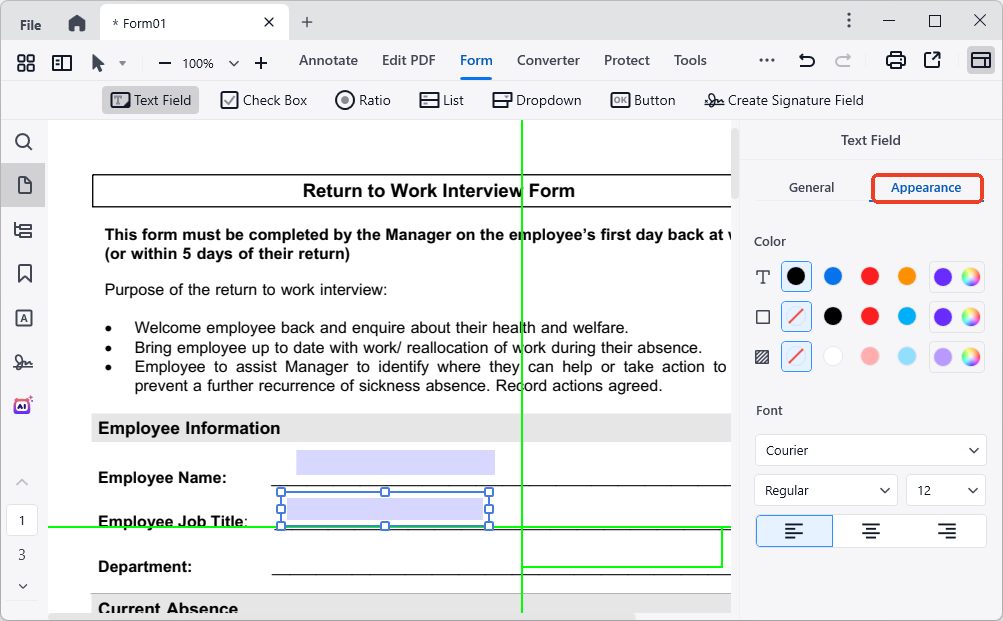This screenshot has height=621, width=1003.
Task: Enable center text alignment
Action: coord(870,531)
